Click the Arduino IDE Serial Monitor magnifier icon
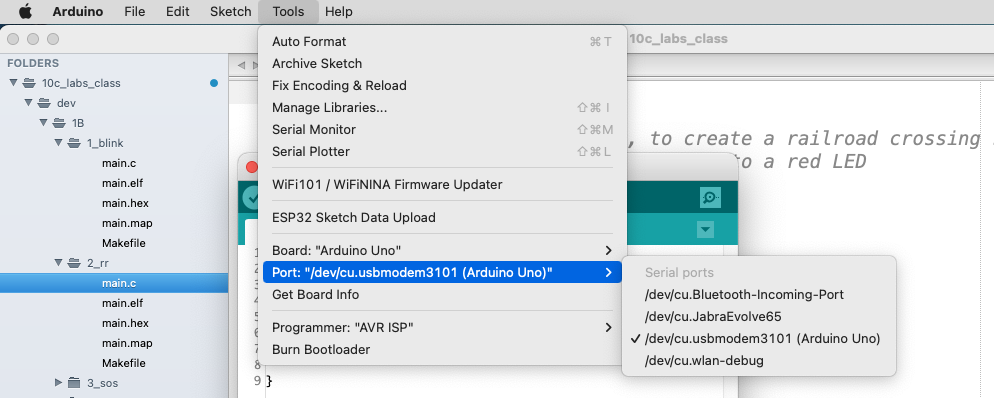 pos(710,198)
